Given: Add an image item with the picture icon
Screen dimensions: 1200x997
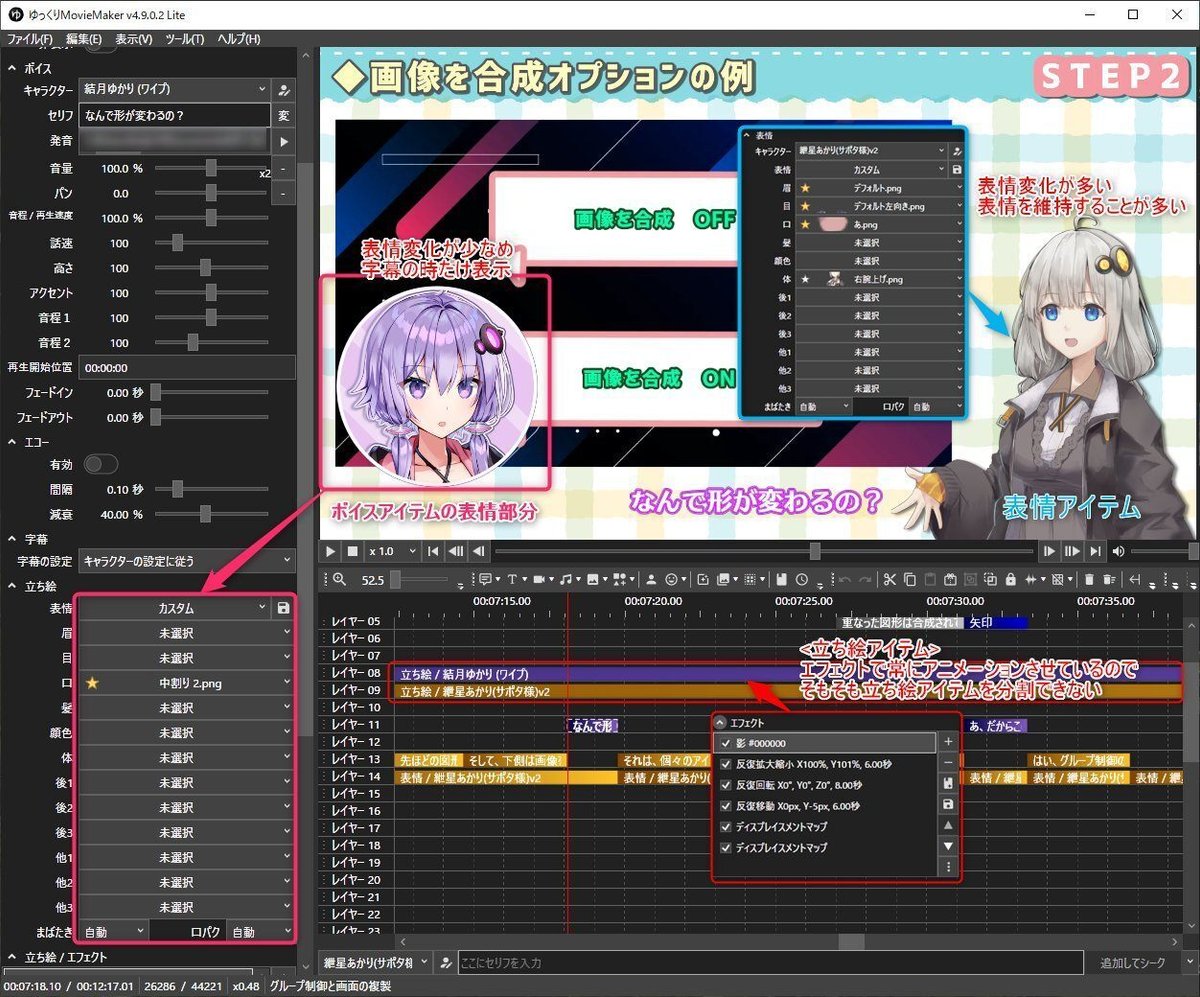Looking at the screenshot, I should 593,579.
